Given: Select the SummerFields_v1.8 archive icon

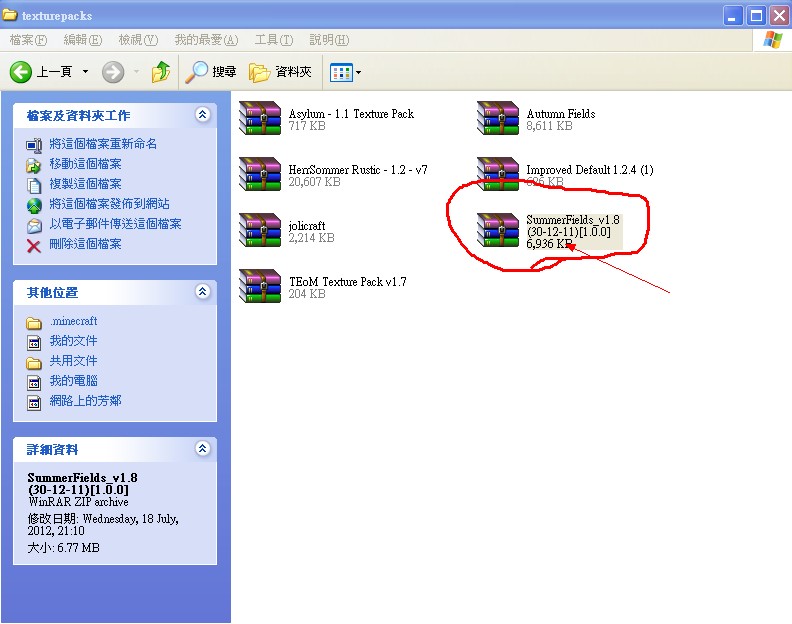Looking at the screenshot, I should point(498,230).
